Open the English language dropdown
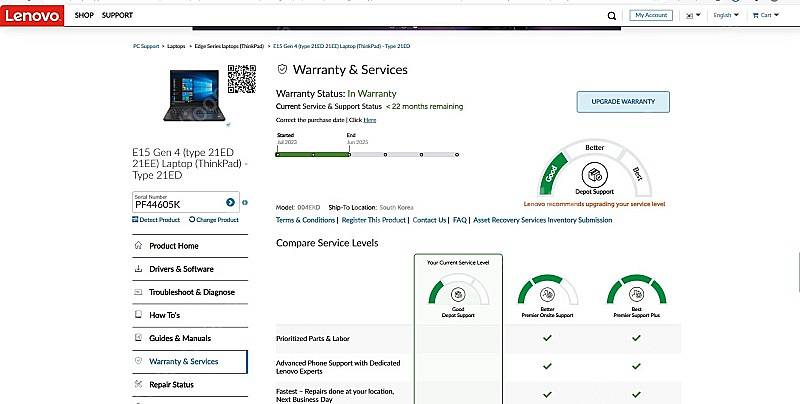Screen dimensions: 800x404 click(726, 15)
